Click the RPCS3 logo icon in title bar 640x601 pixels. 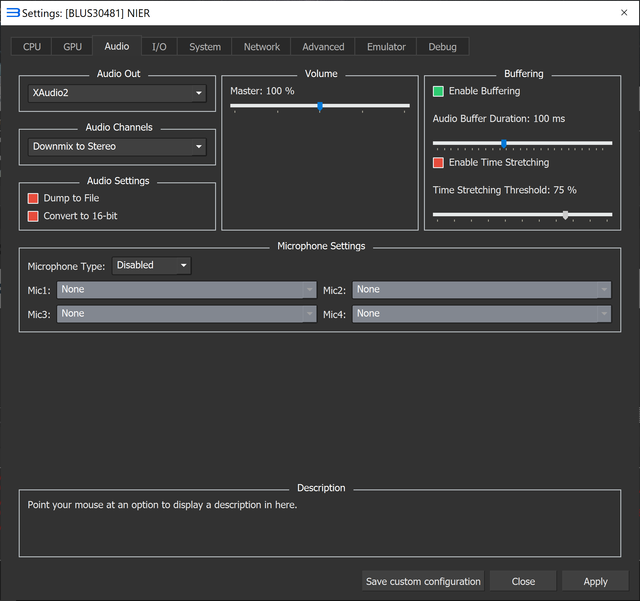click(13, 13)
